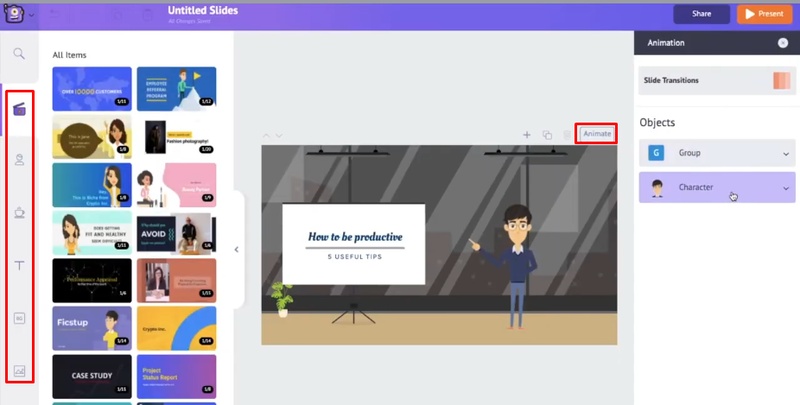The image size is (800, 405).
Task: Open the characters sidebar icon
Action: [19, 160]
